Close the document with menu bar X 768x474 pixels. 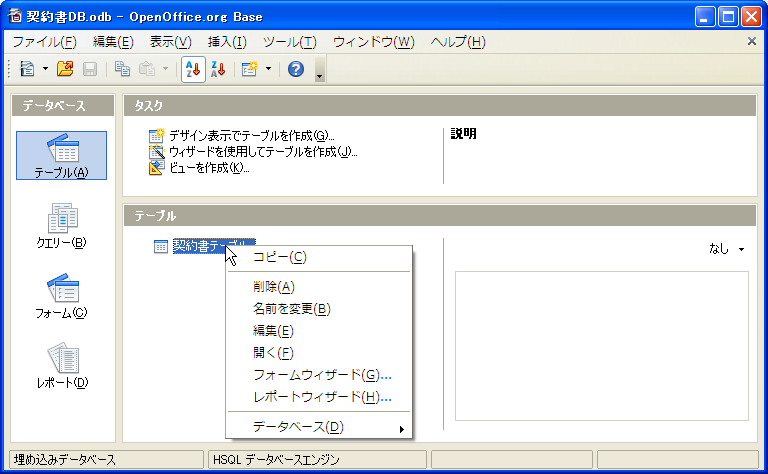[x=752, y=42]
